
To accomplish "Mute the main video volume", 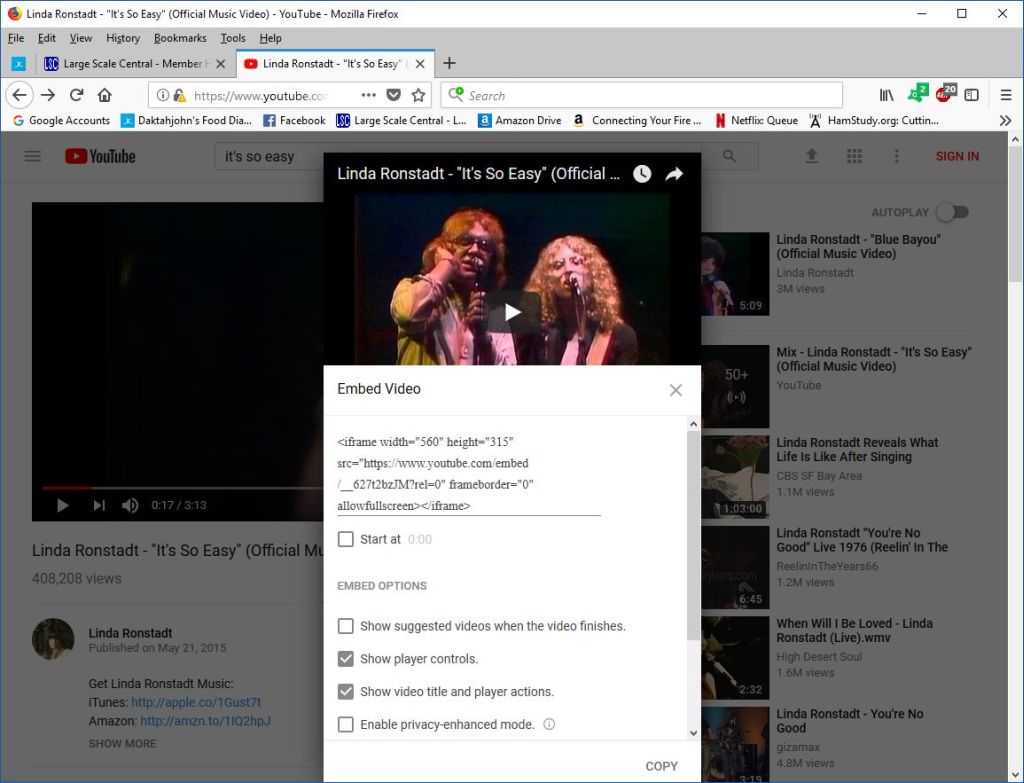I will (x=130, y=505).
